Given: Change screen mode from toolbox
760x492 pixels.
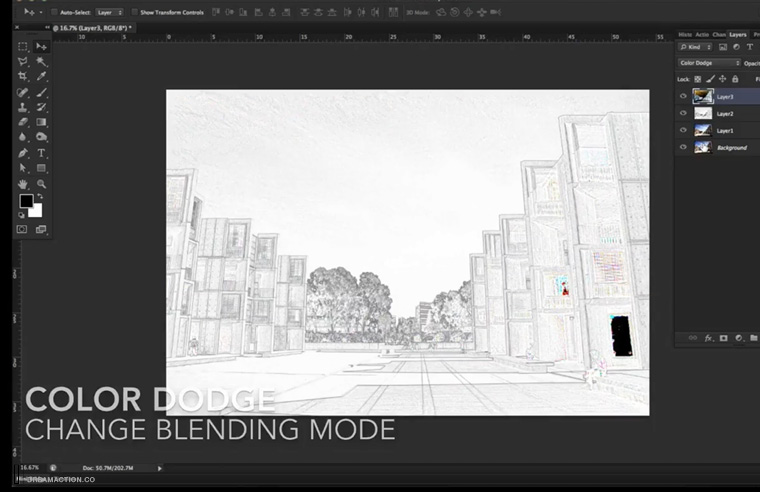Looking at the screenshot, I should (41, 229).
